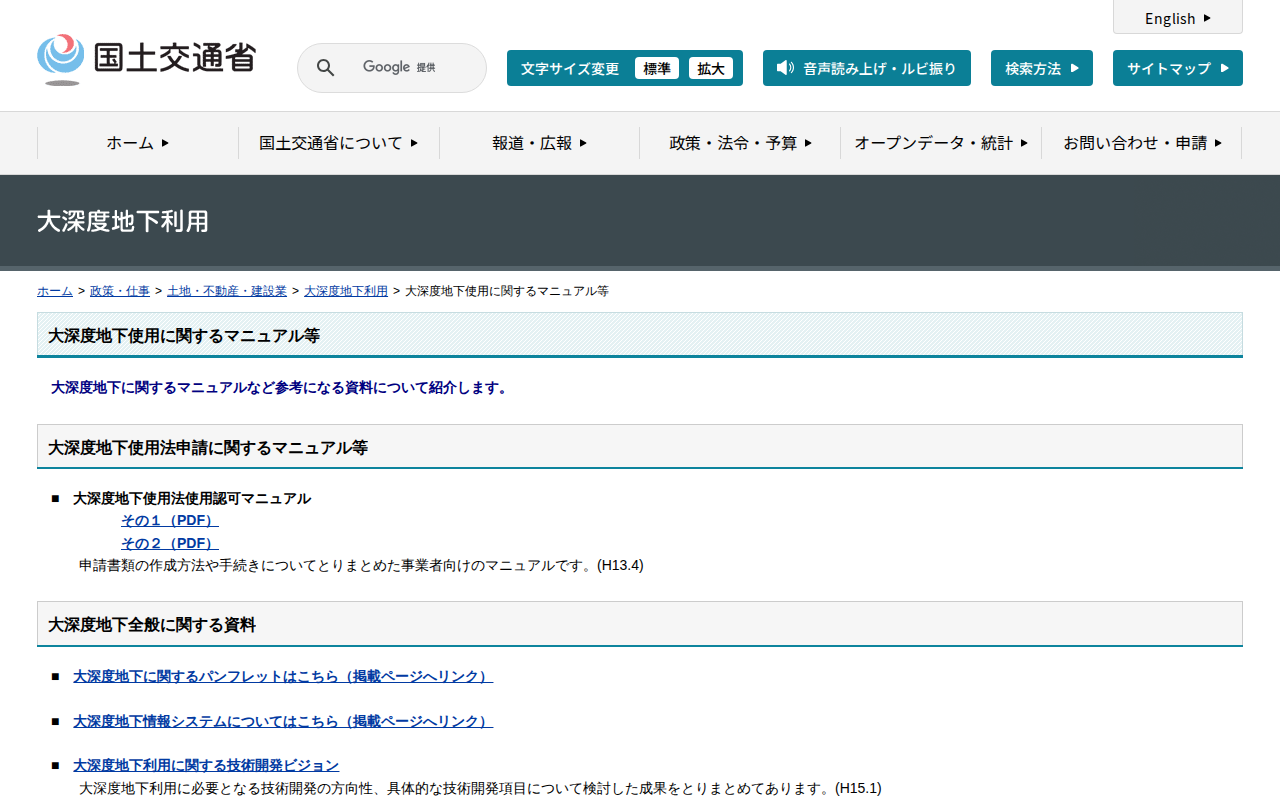Open the オープンデータ・統計 menu
This screenshot has height=800, width=1280.
tap(940, 143)
